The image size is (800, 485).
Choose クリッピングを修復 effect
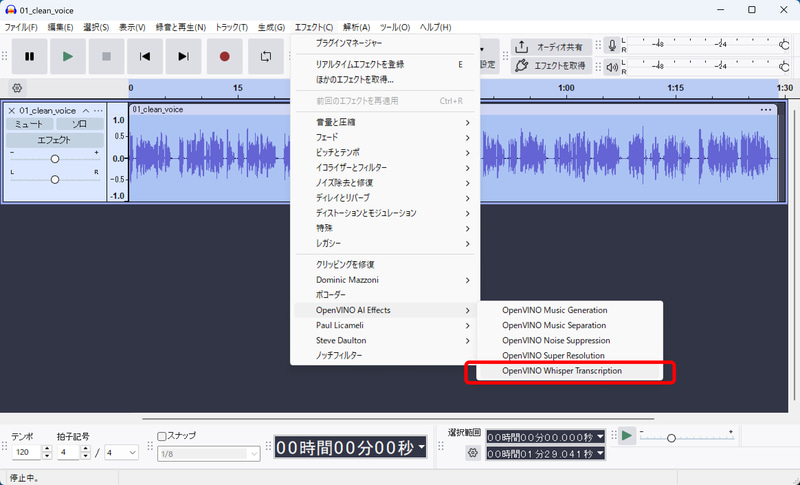click(x=385, y=265)
